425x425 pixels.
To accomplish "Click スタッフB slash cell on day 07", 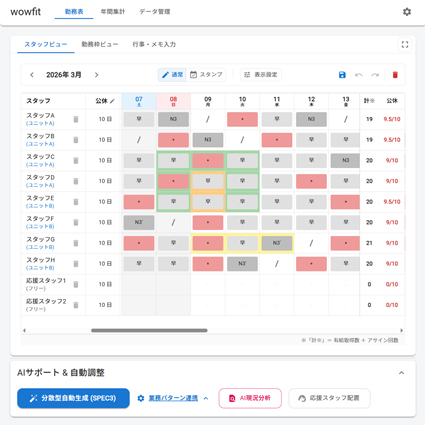I will pyautogui.click(x=139, y=140).
